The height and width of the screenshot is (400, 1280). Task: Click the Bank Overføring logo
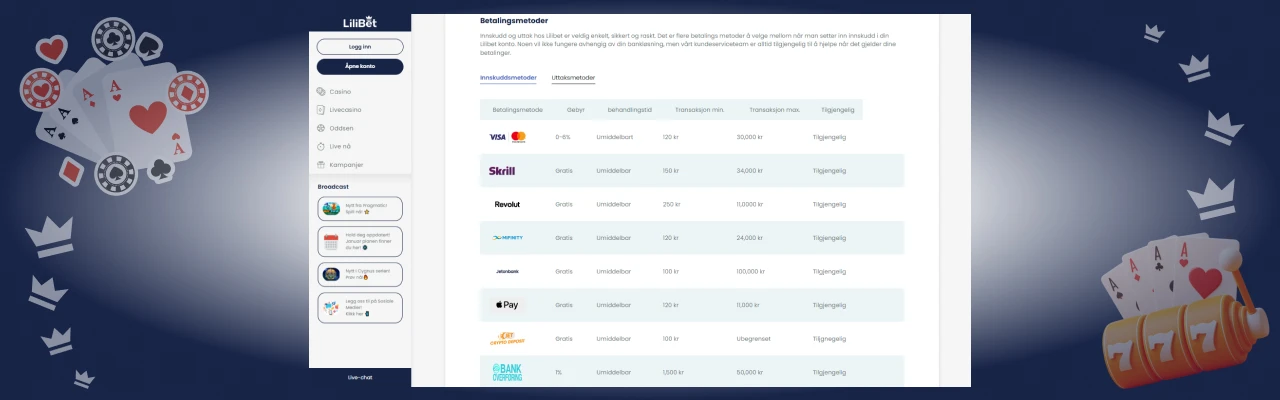pos(507,372)
